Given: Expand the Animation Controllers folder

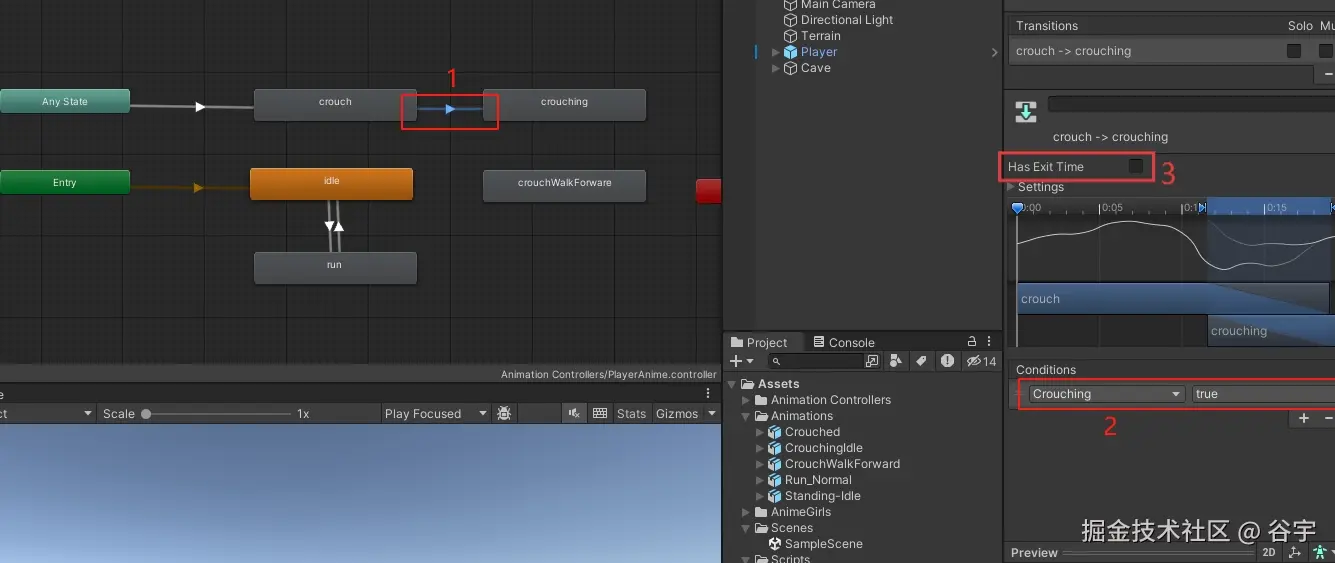Looking at the screenshot, I should point(746,400).
